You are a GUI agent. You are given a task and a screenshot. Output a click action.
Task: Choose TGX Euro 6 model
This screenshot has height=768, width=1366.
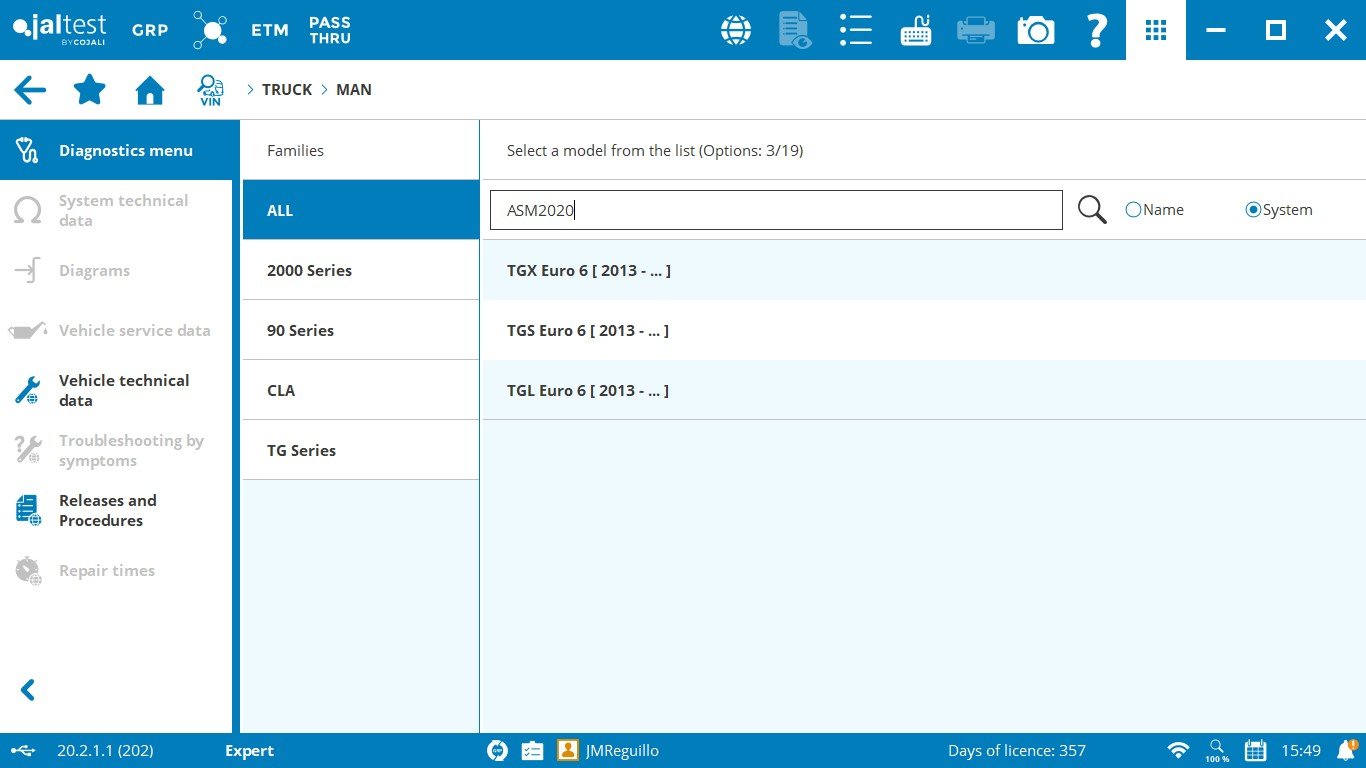[x=588, y=270]
